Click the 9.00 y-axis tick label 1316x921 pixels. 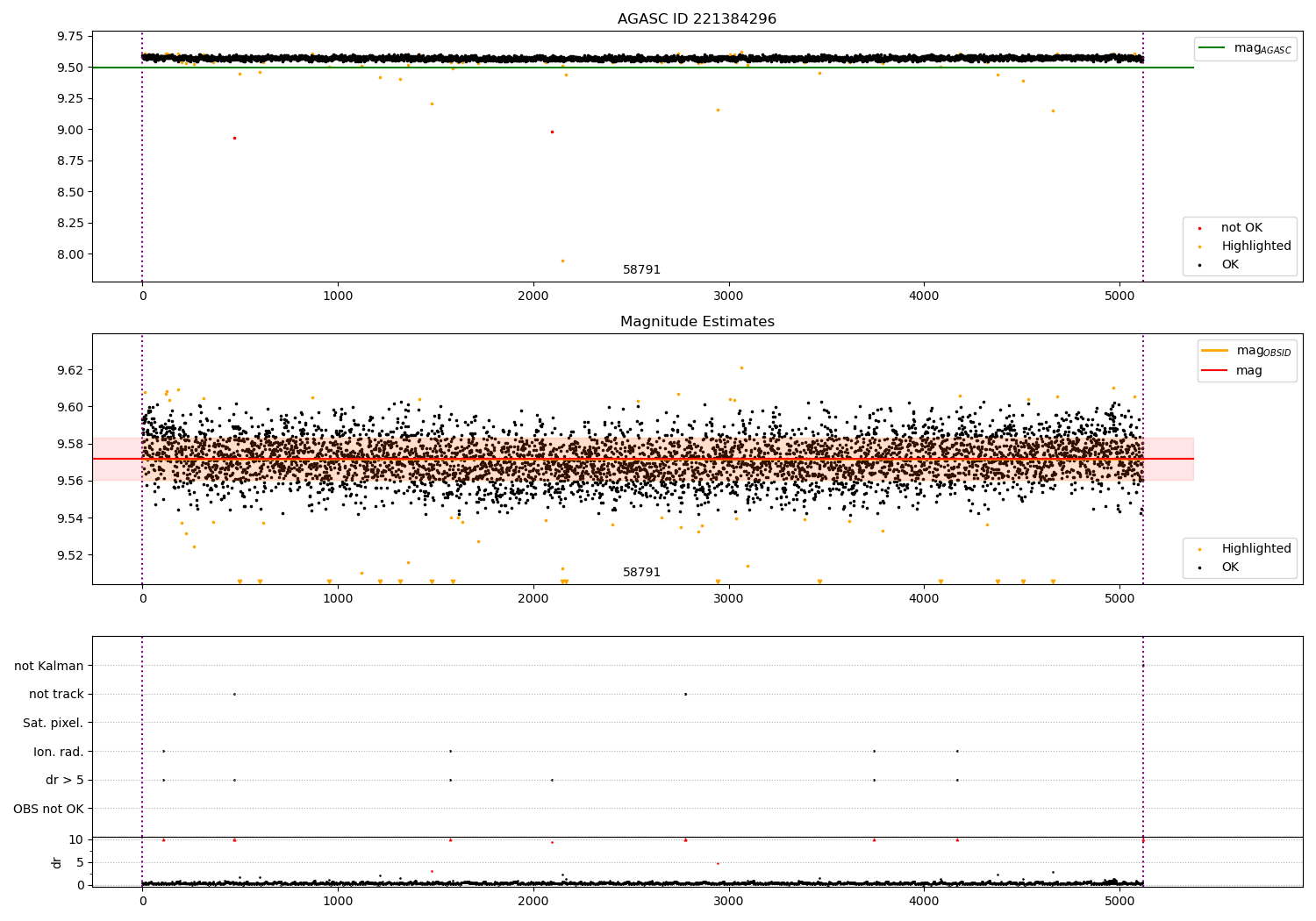(69, 130)
